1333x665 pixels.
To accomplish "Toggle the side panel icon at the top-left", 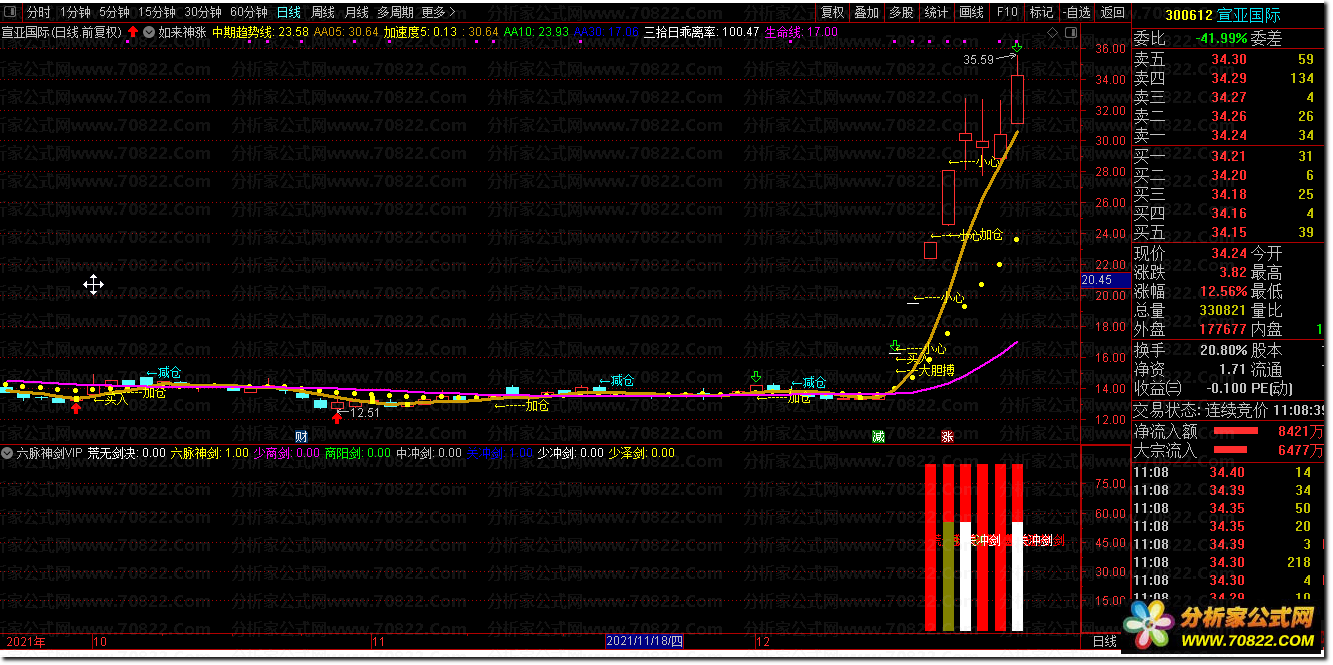I will pos(12,13).
